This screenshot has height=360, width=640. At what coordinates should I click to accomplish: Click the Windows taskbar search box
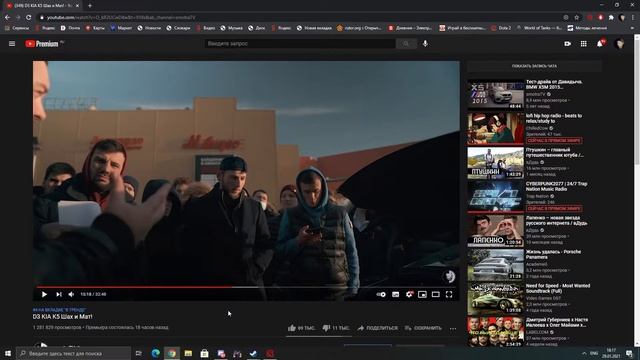point(74,353)
